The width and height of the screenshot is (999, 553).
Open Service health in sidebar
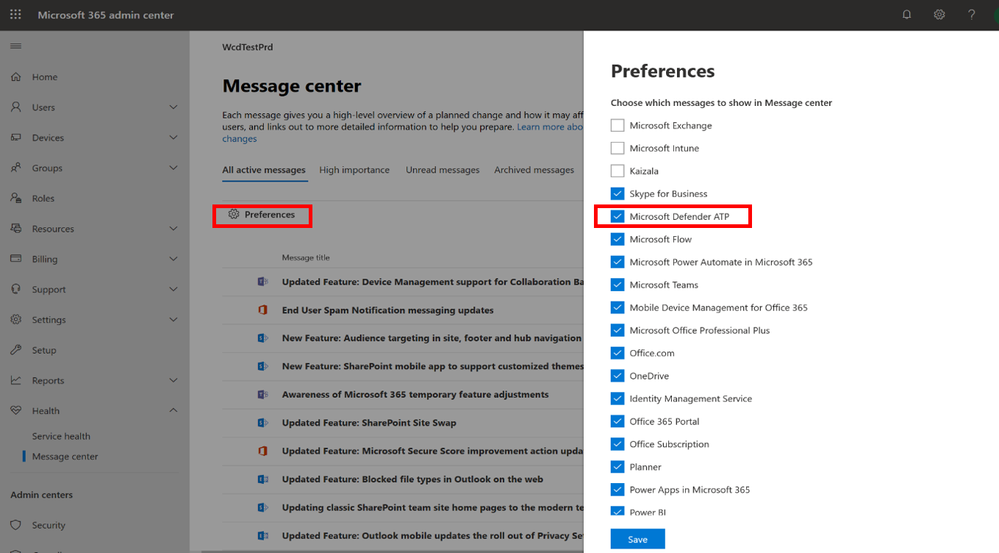[61, 436]
